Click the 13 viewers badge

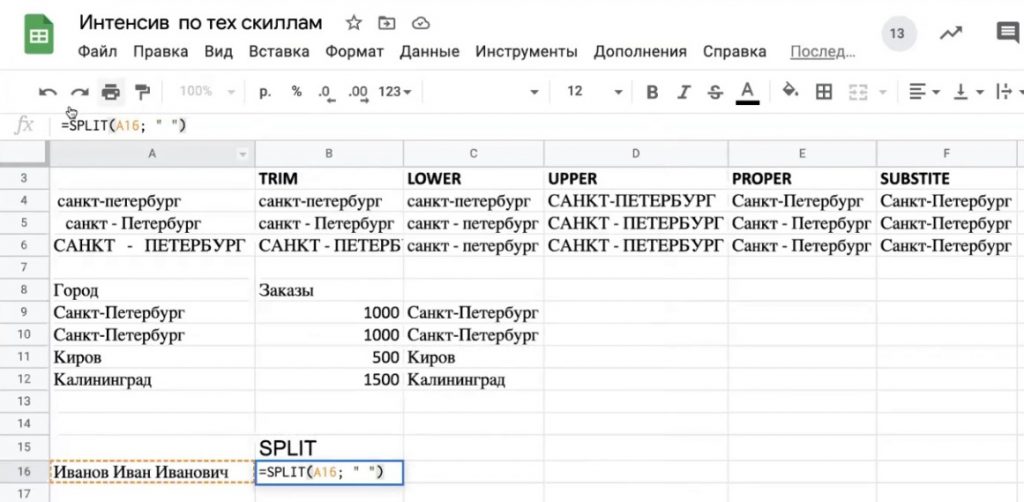pyautogui.click(x=899, y=33)
